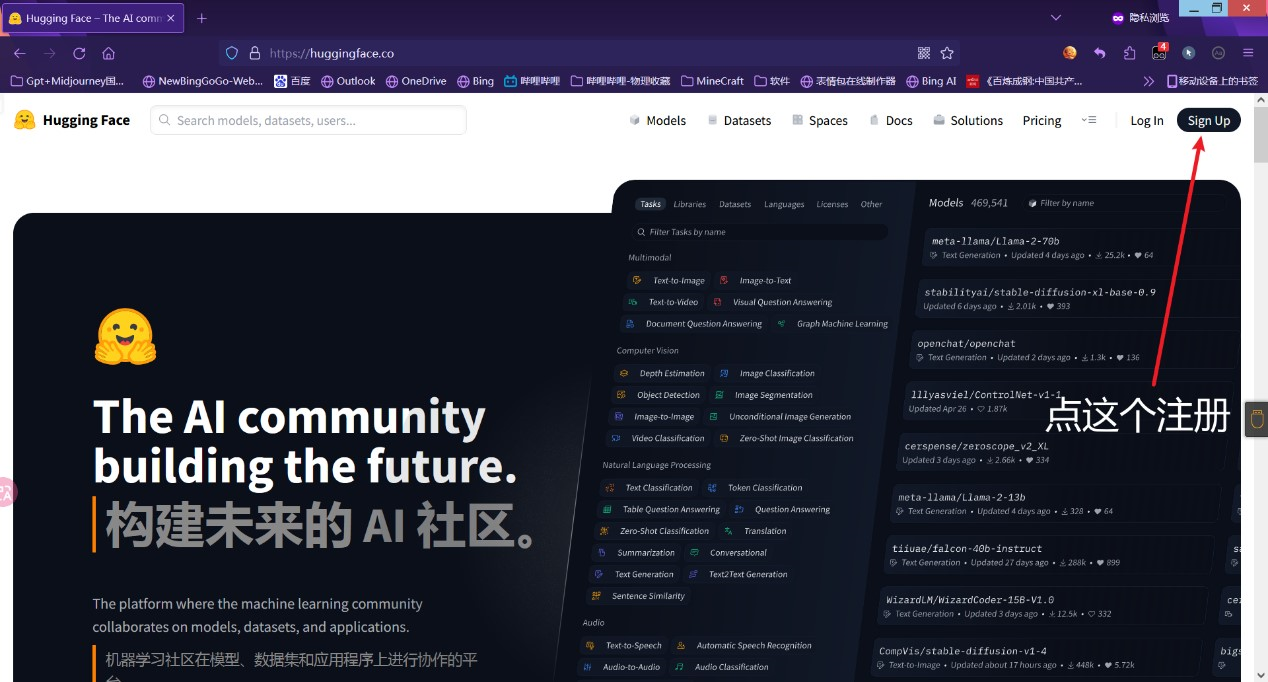Open the tracking protection shield icon
Viewport: 1268px width, 682px height.
[232, 53]
